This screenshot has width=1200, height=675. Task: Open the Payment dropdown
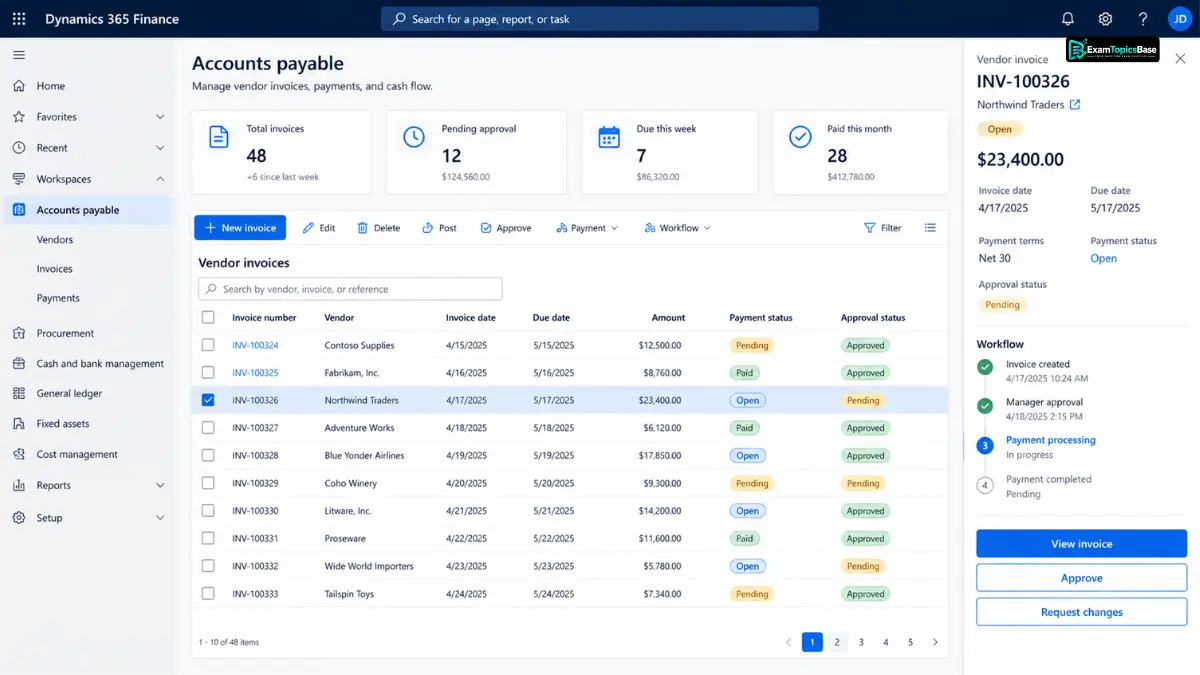tap(587, 228)
